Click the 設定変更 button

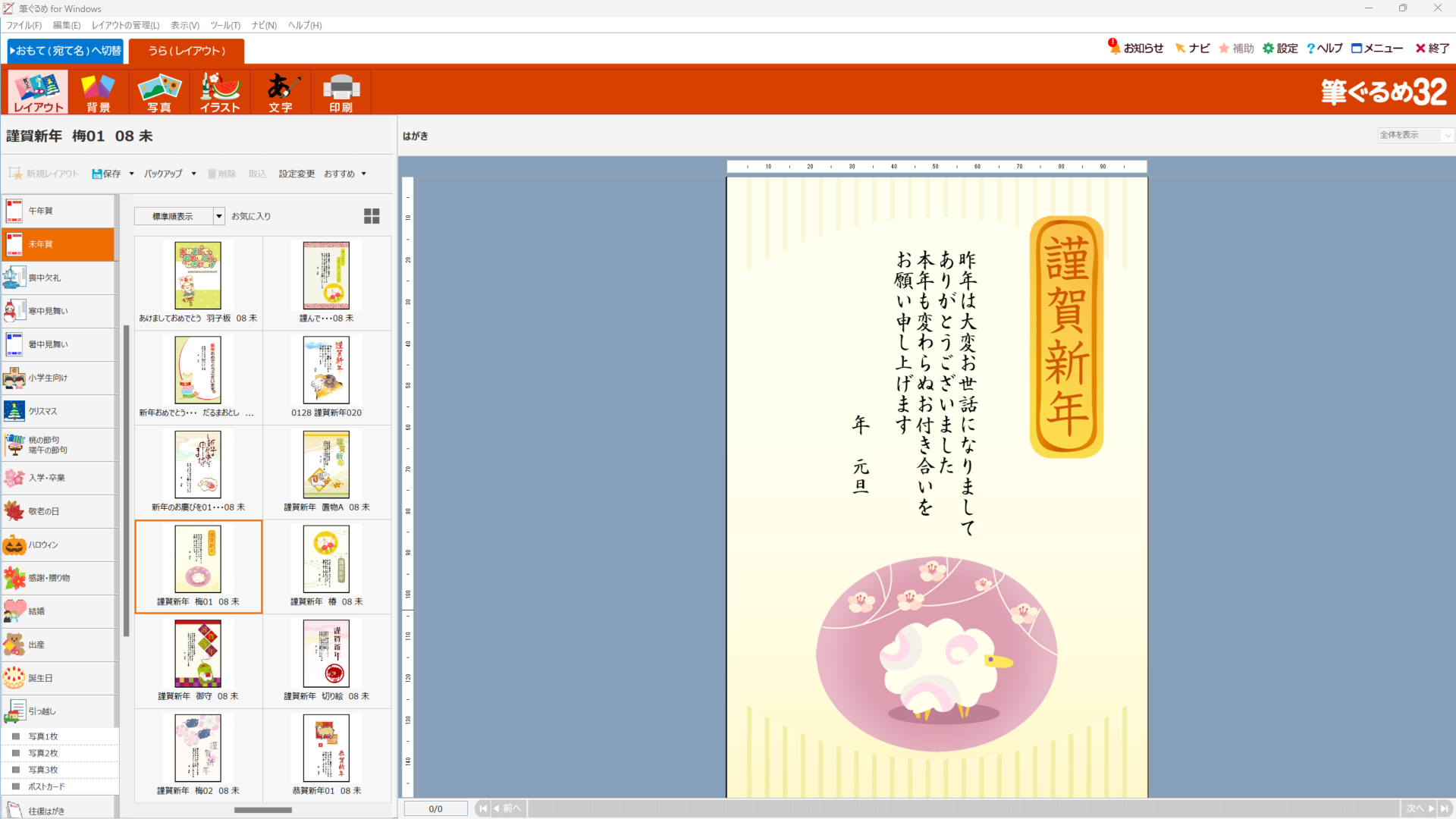tap(297, 174)
